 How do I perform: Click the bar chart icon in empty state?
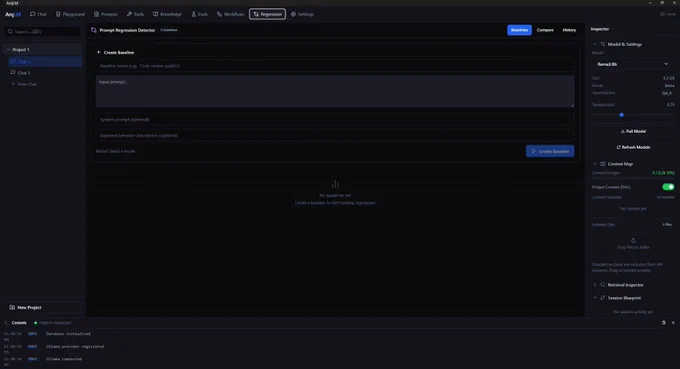click(x=335, y=184)
